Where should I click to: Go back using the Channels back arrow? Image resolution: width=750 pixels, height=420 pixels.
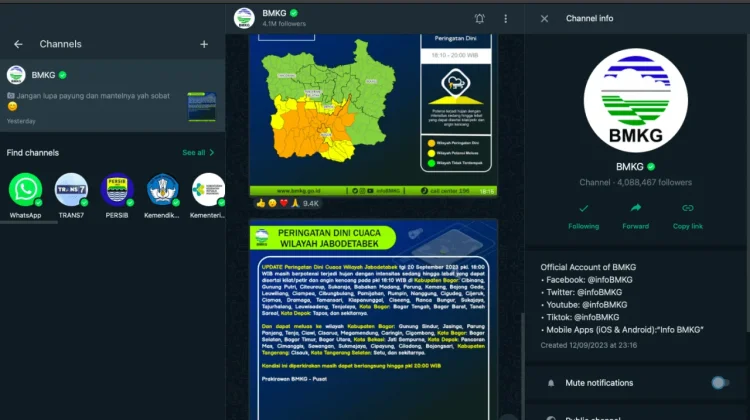pyautogui.click(x=18, y=44)
